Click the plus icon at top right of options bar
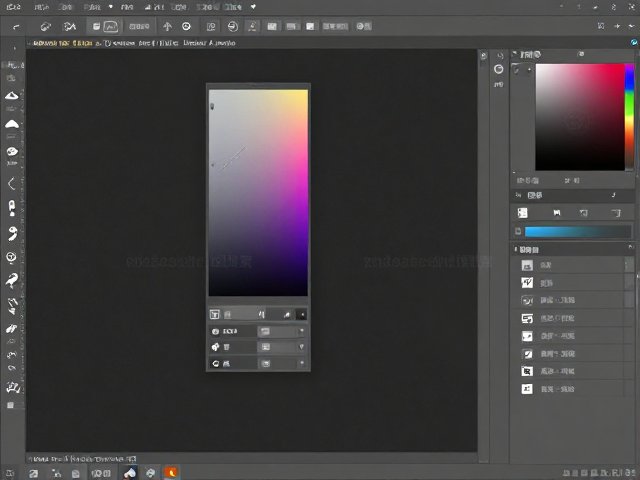The width and height of the screenshot is (640, 480). [x=617, y=26]
